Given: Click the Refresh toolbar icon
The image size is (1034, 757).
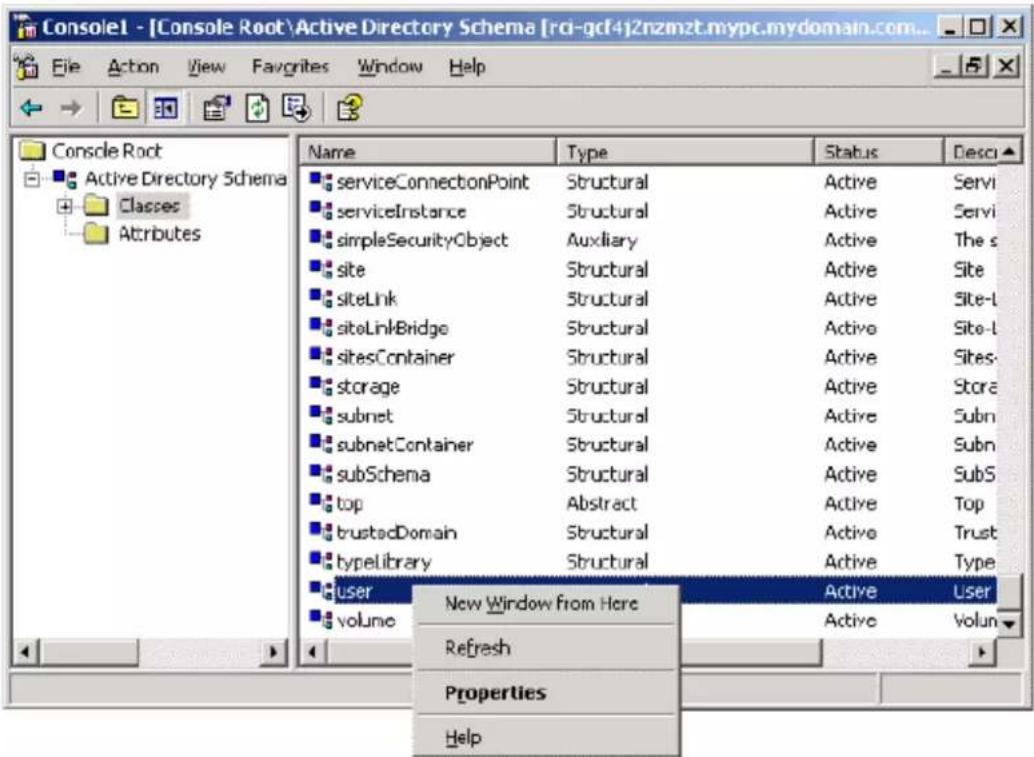Looking at the screenshot, I should click(x=257, y=107).
